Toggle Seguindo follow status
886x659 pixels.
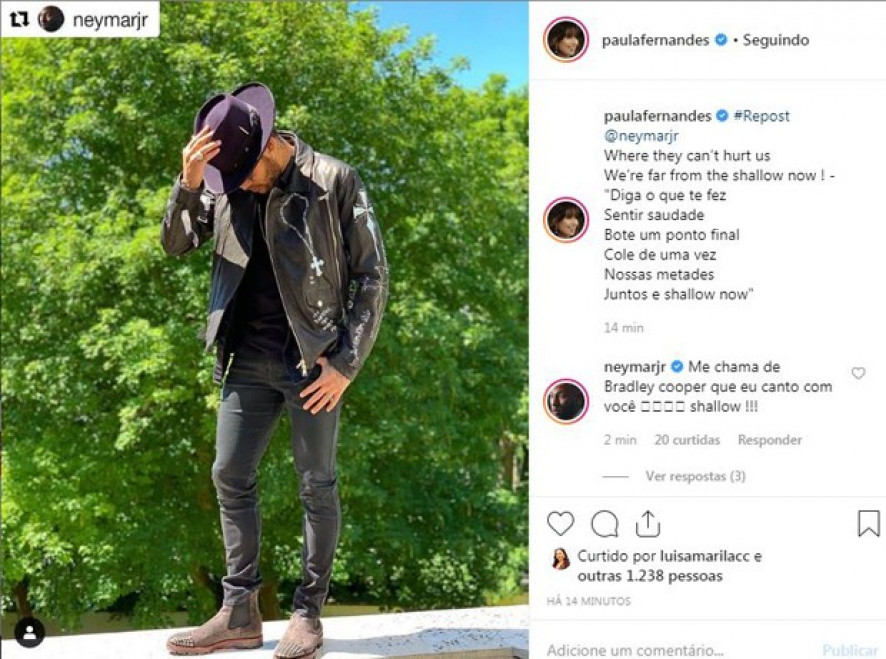point(776,40)
